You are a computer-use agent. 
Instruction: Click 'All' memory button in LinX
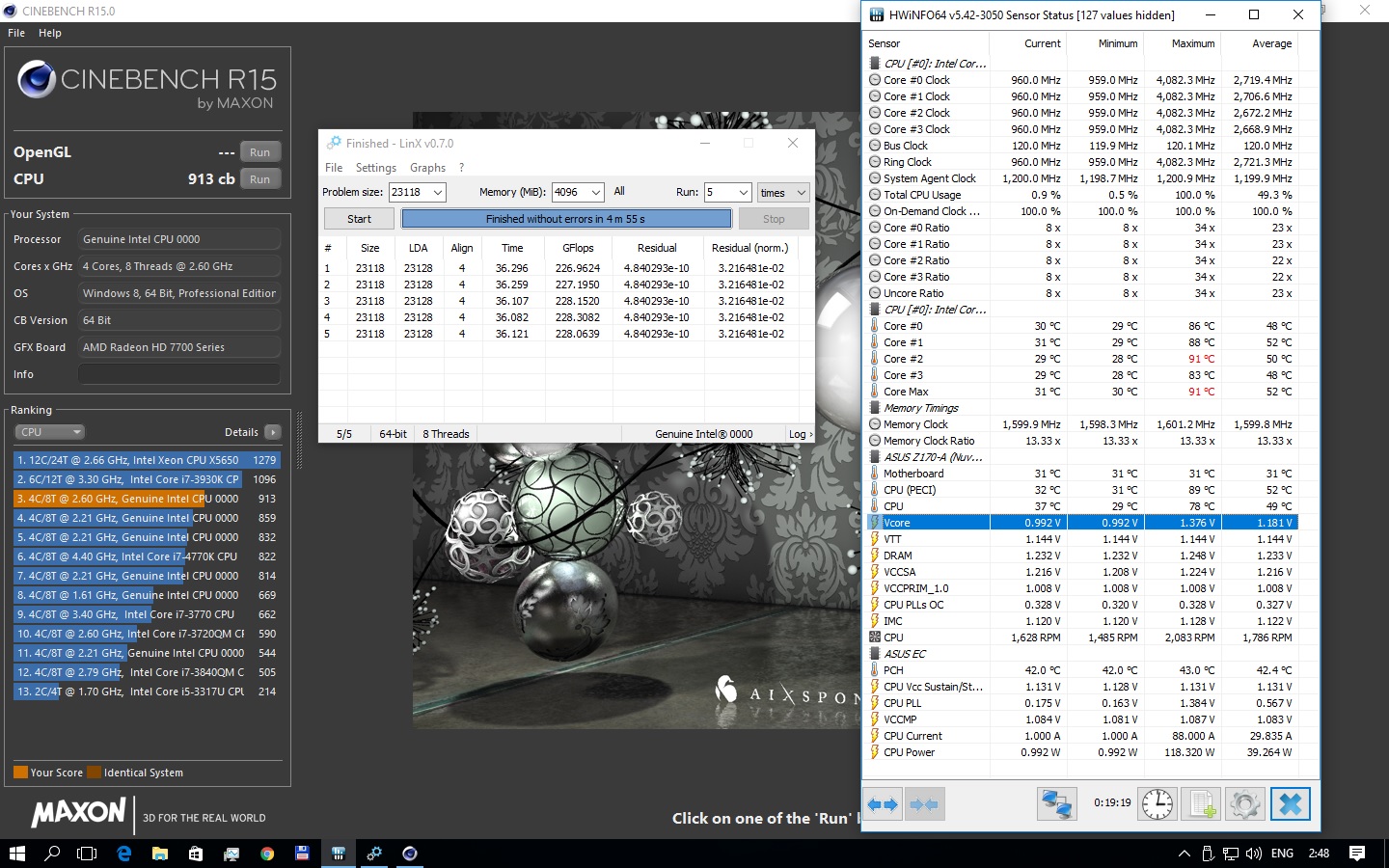click(619, 192)
